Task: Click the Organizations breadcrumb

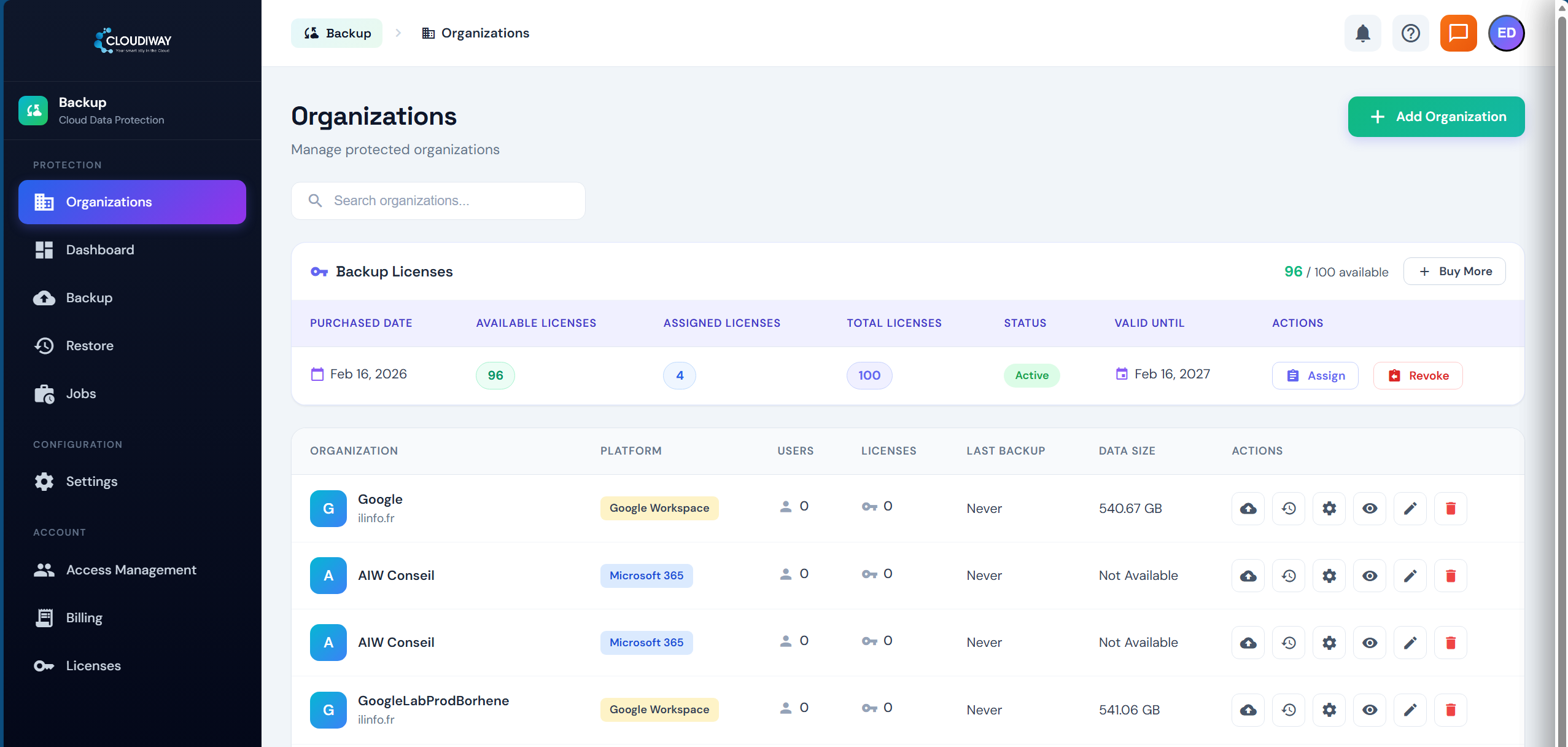Action: click(475, 33)
